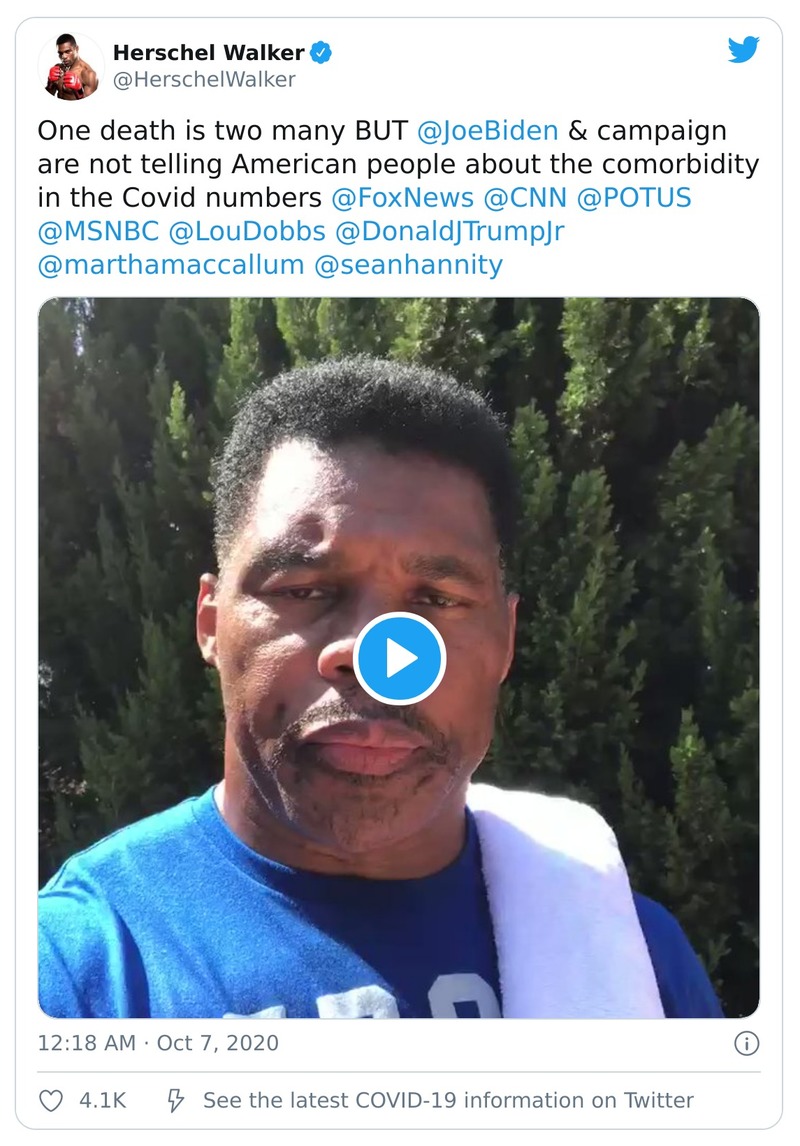Click the @marthamaccallum mention
Image resolution: width=800 pixels, height=1146 pixels.
tap(170, 265)
